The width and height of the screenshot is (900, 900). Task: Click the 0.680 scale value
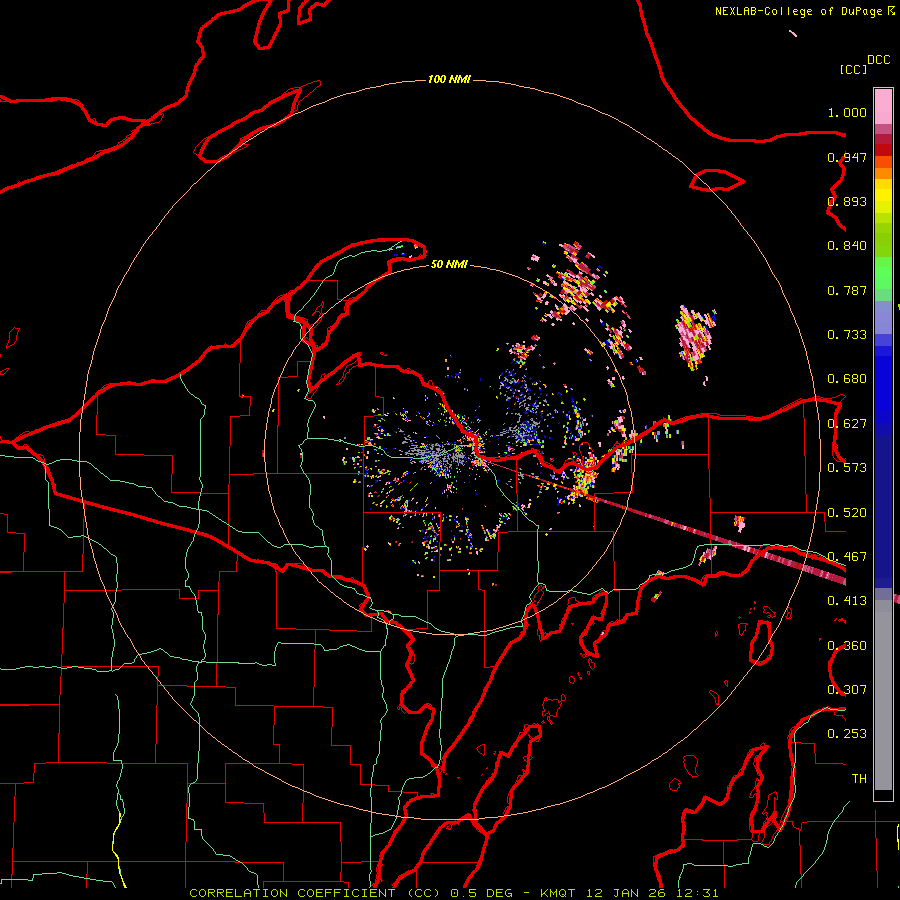tap(847, 379)
